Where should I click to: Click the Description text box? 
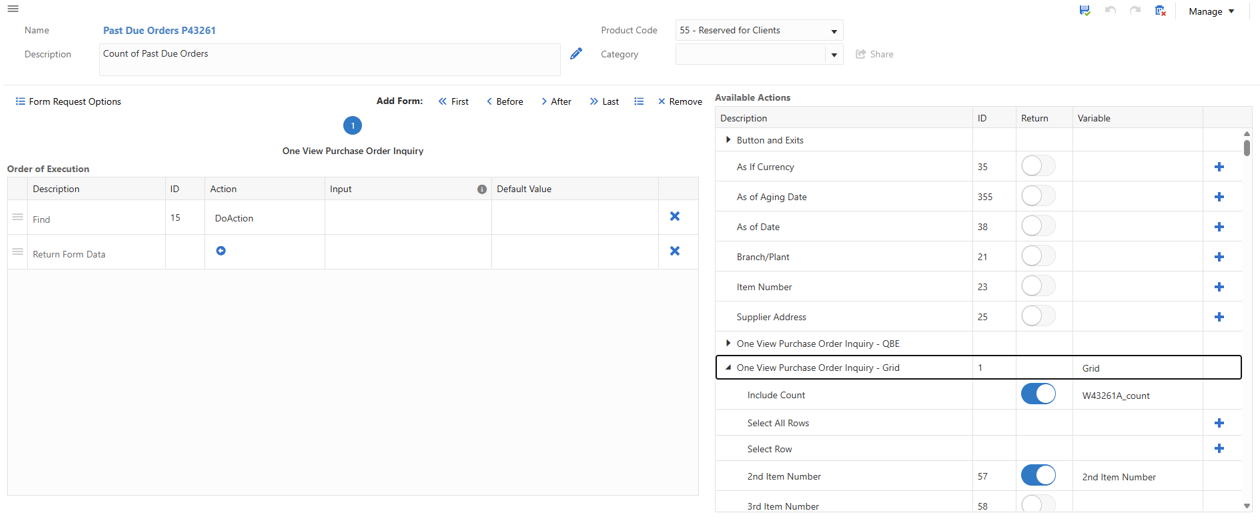click(x=330, y=59)
